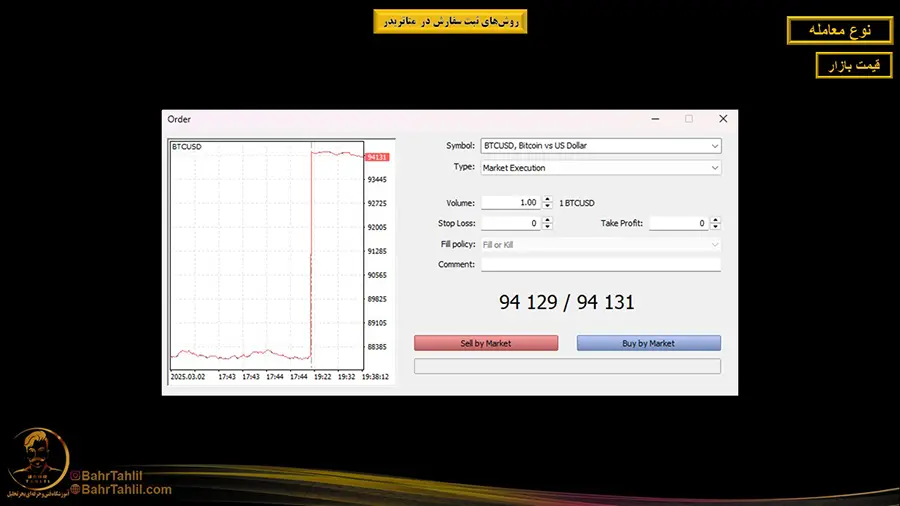
Task: Open the Fill policy dropdown
Action: (600, 245)
